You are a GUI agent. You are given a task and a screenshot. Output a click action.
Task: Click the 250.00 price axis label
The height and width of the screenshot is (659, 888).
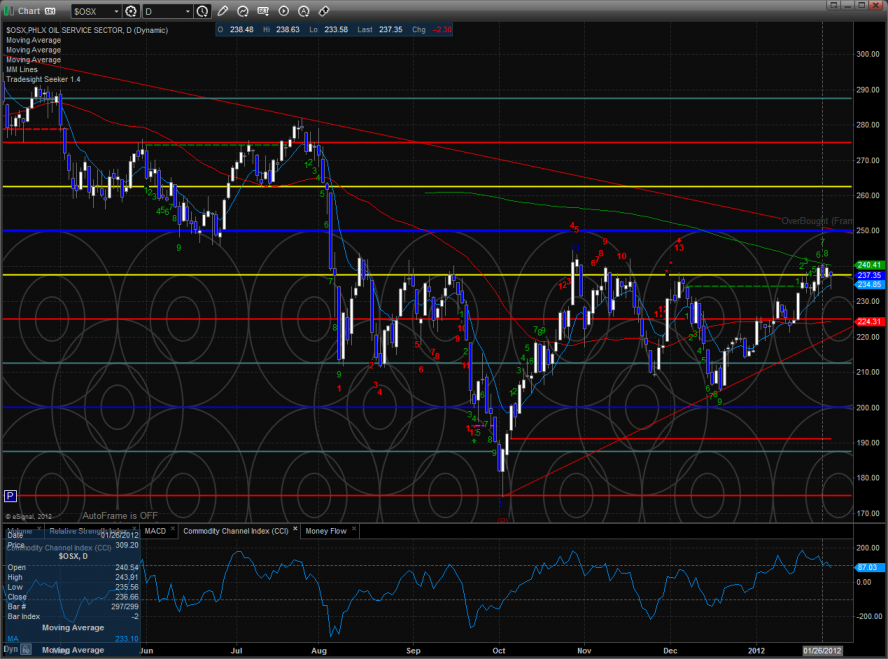[x=868, y=231]
